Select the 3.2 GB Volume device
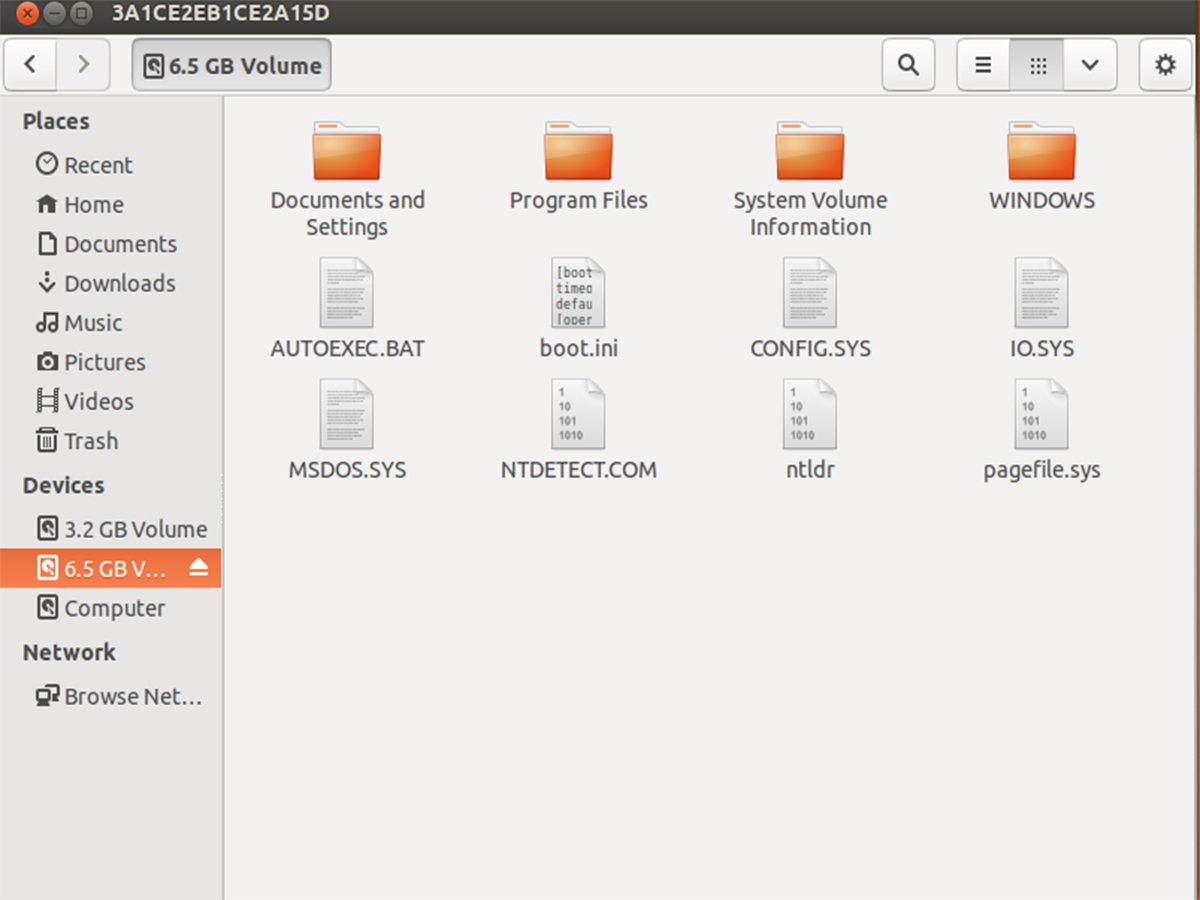The image size is (1200, 900). coord(111,529)
